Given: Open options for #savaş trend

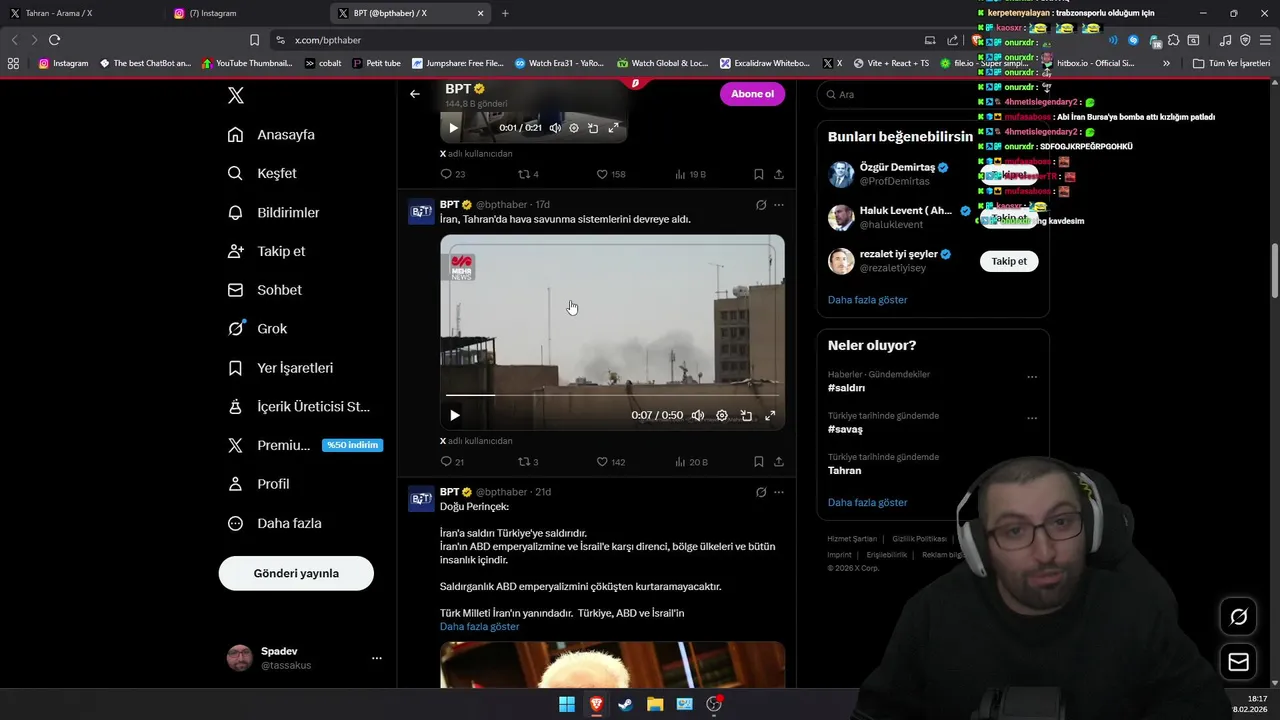Looking at the screenshot, I should [1032, 418].
